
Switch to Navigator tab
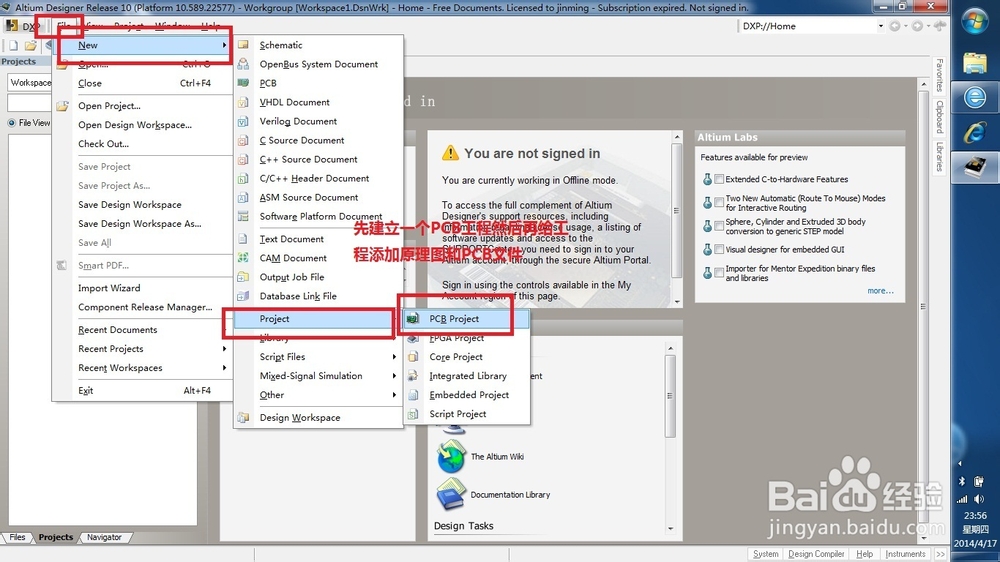point(104,537)
